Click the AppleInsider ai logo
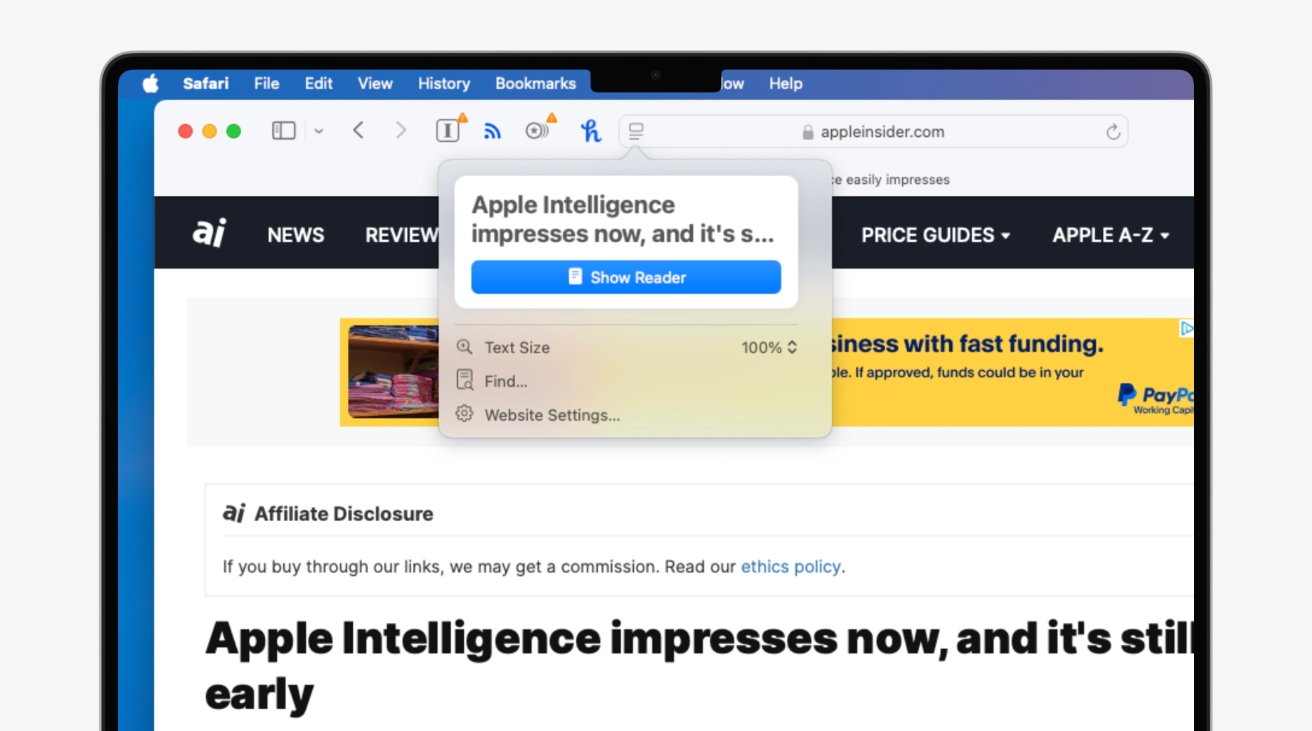 [209, 233]
